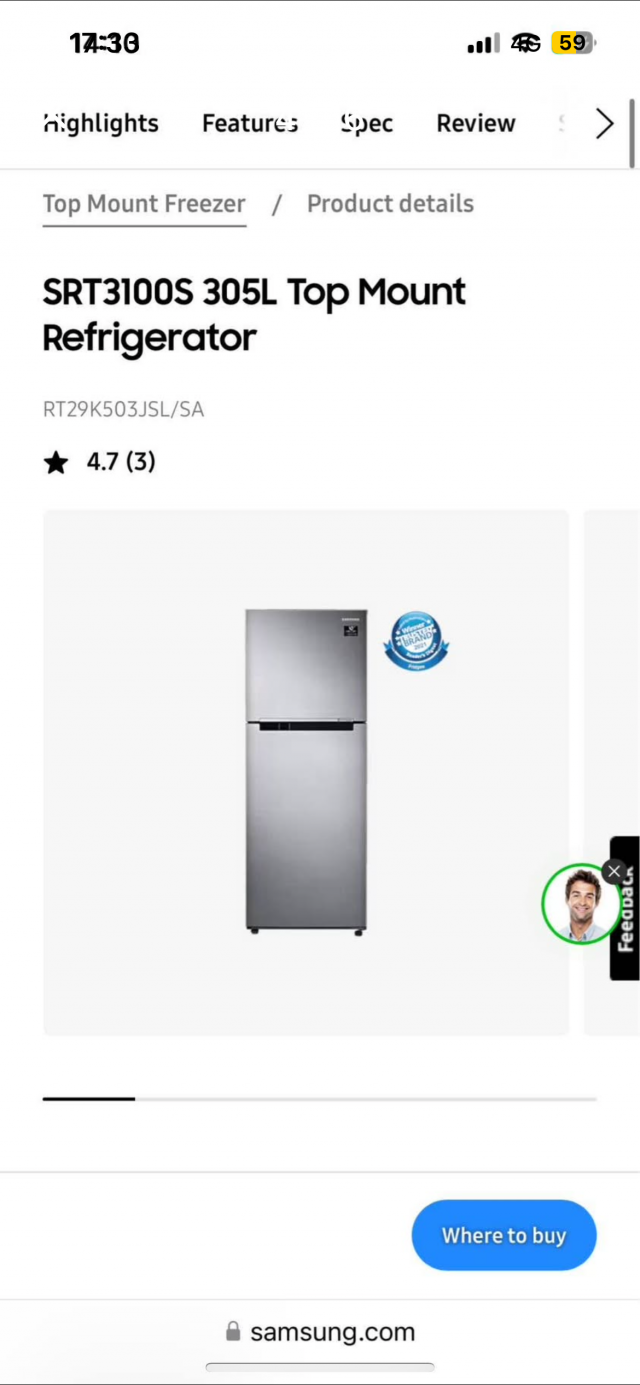Open the 4.7 (3) reviews rating
The width and height of the screenshot is (640, 1385).
(x=121, y=462)
